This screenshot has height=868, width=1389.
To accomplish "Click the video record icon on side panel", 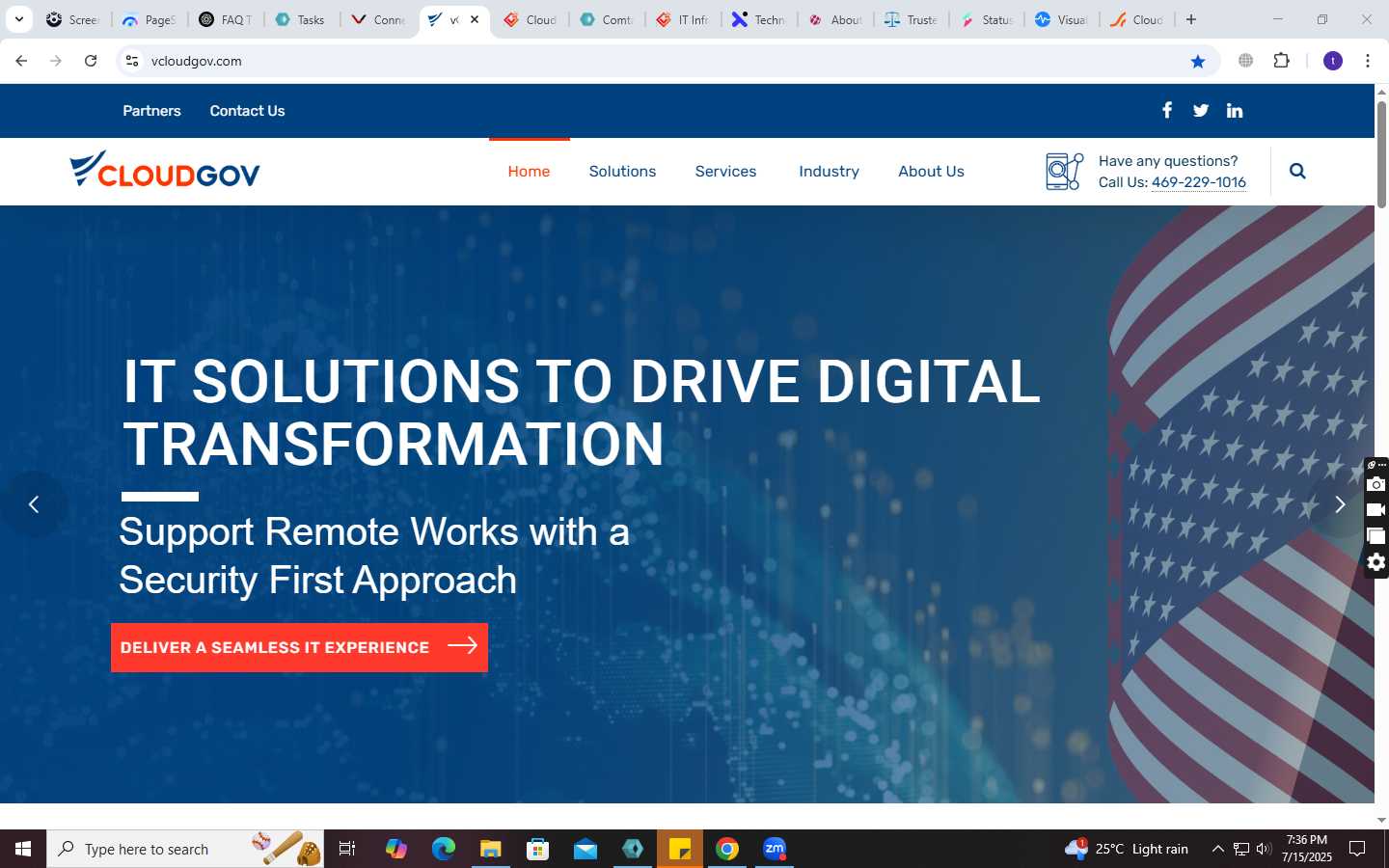I will pos(1376,510).
